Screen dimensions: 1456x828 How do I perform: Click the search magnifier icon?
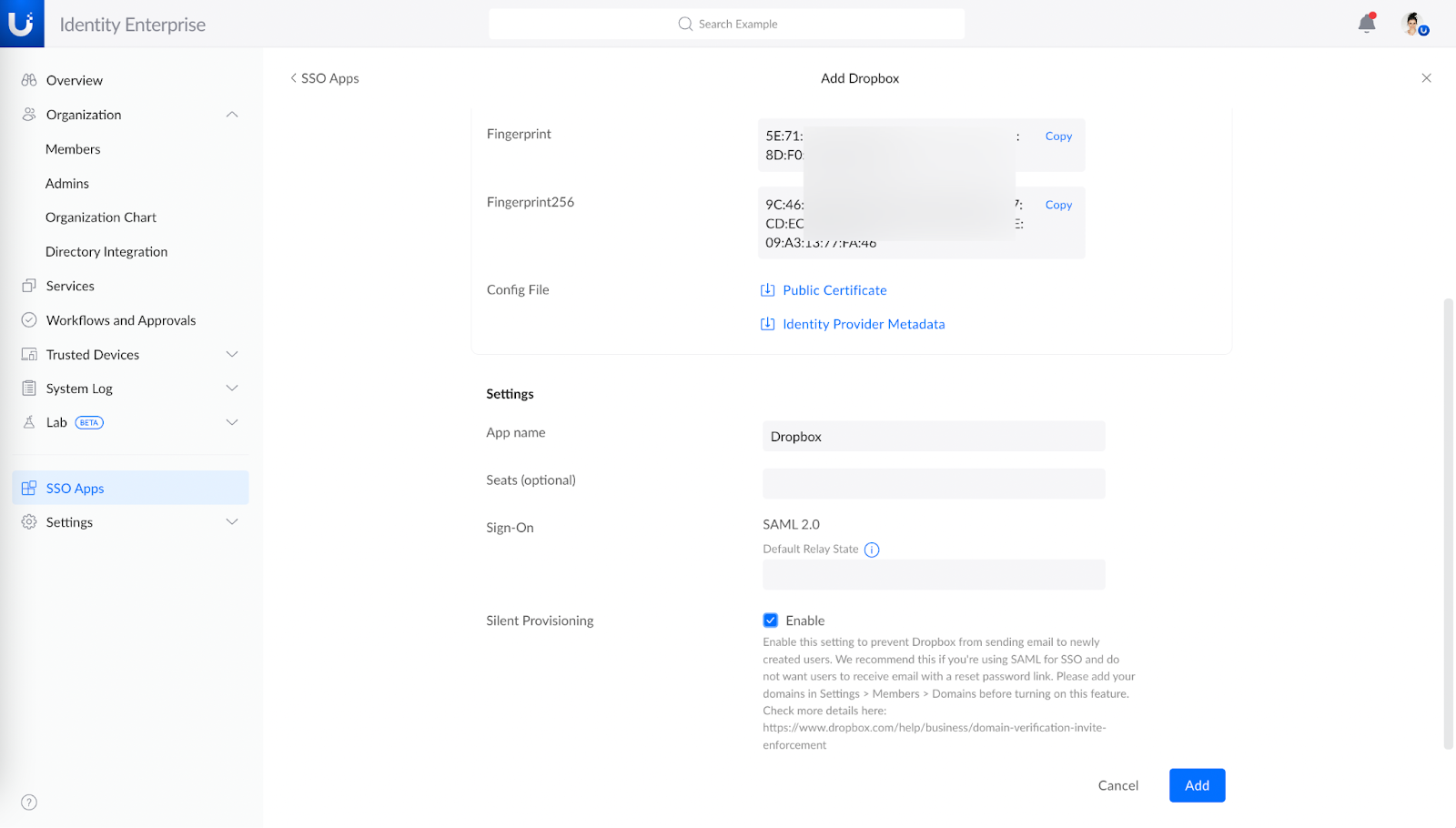click(x=685, y=24)
